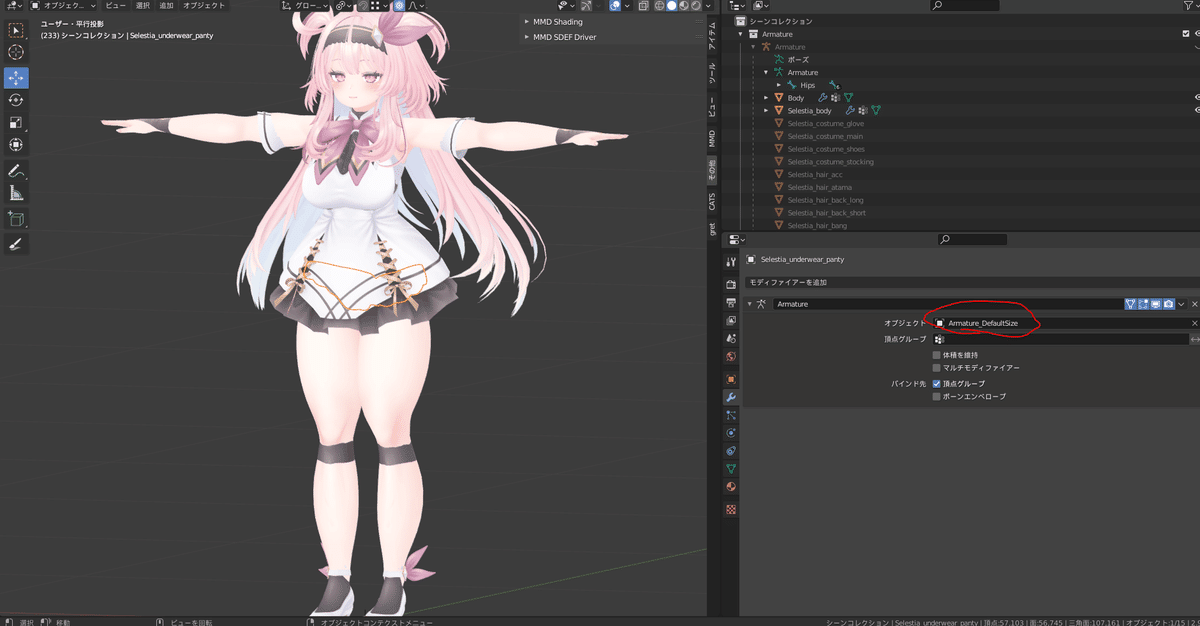Select the Transform tool
The height and width of the screenshot is (626, 1200).
[17, 145]
